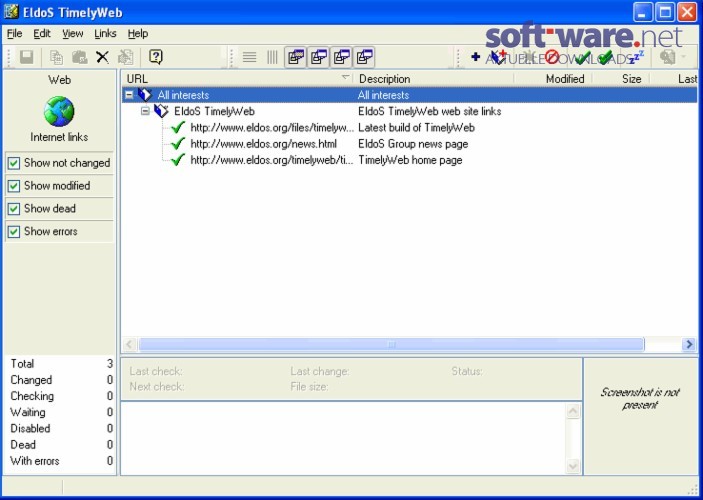Screen dimensions: 703x500
Task: Collapse the EldoS TimelyWeb tree node
Action: pyautogui.click(x=145, y=111)
